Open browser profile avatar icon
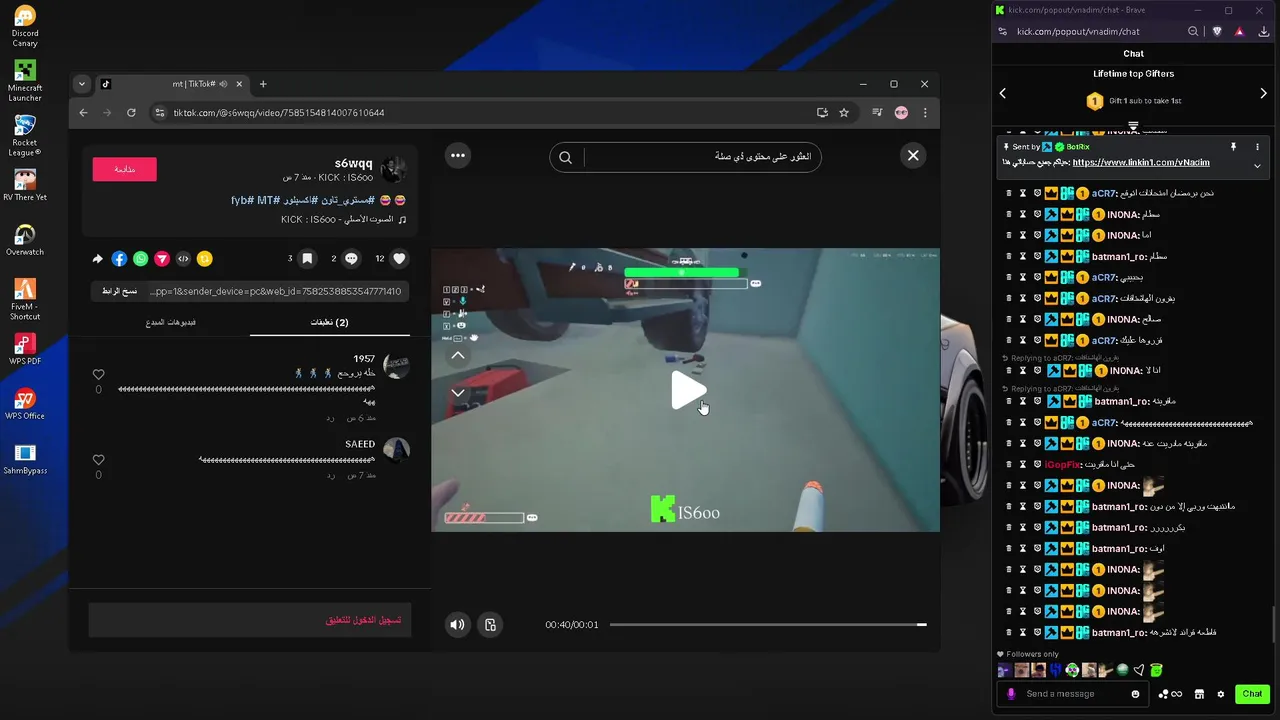This screenshot has width=1280, height=720. pos(901,113)
